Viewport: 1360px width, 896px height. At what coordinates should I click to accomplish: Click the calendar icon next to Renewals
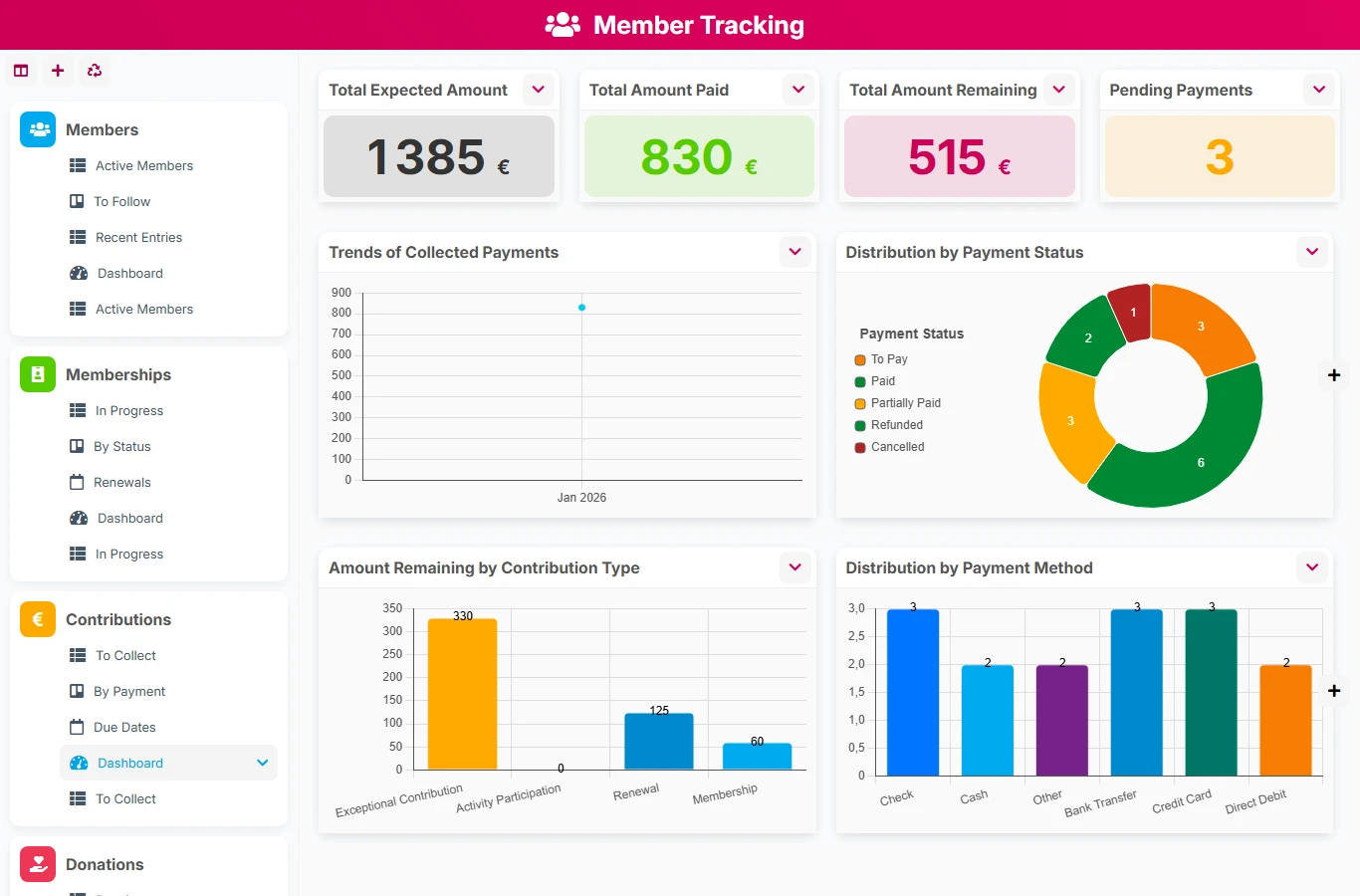point(77,482)
